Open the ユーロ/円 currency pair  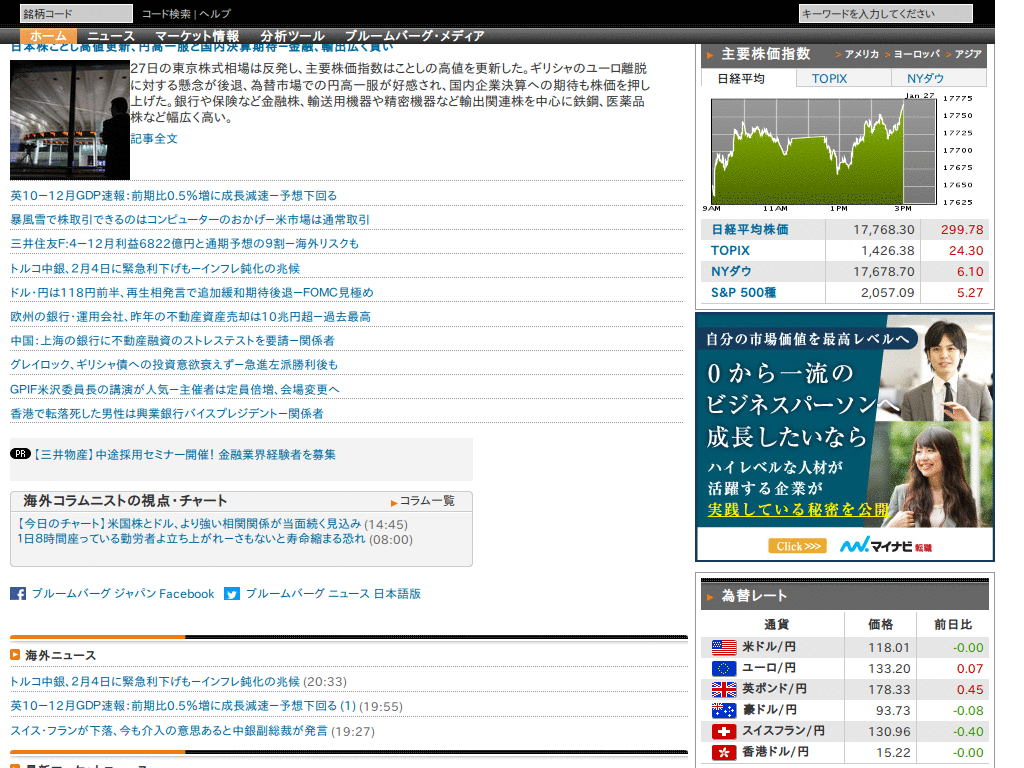tap(769, 668)
